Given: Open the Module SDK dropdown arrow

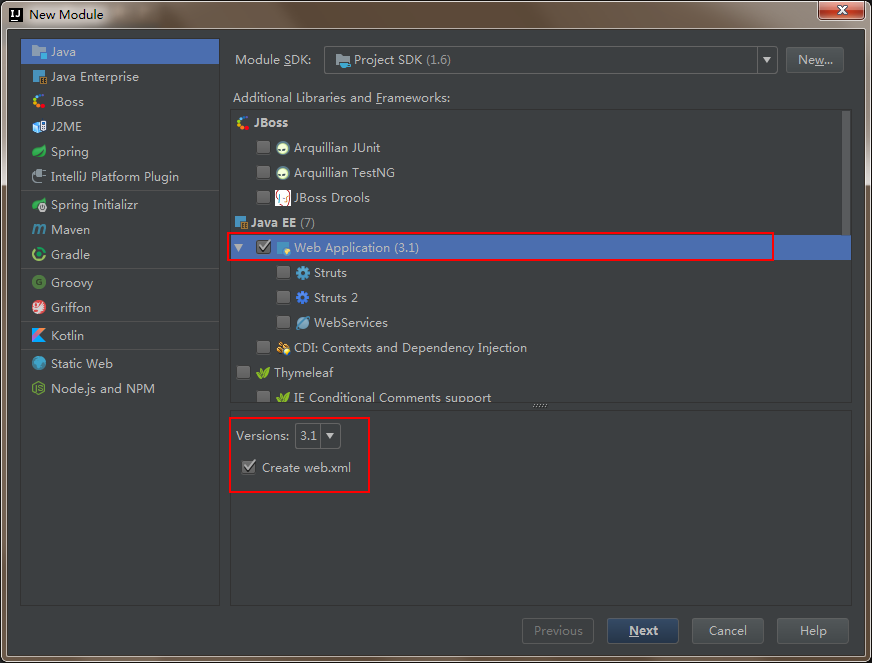Looking at the screenshot, I should coord(767,60).
